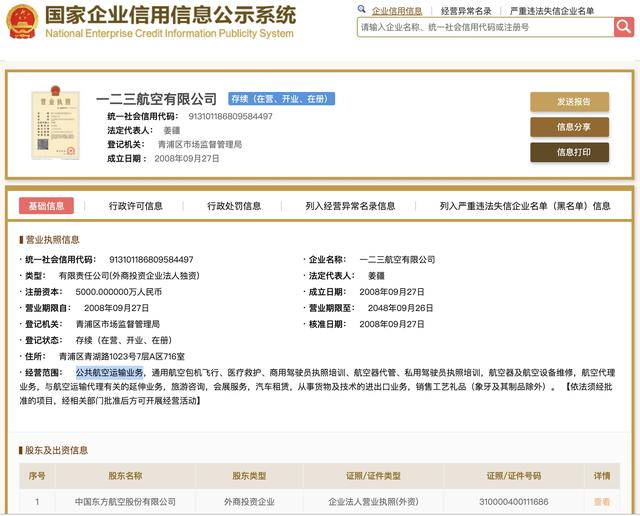Click the red search magnifier button
This screenshot has width=640, height=516.
point(624,27)
